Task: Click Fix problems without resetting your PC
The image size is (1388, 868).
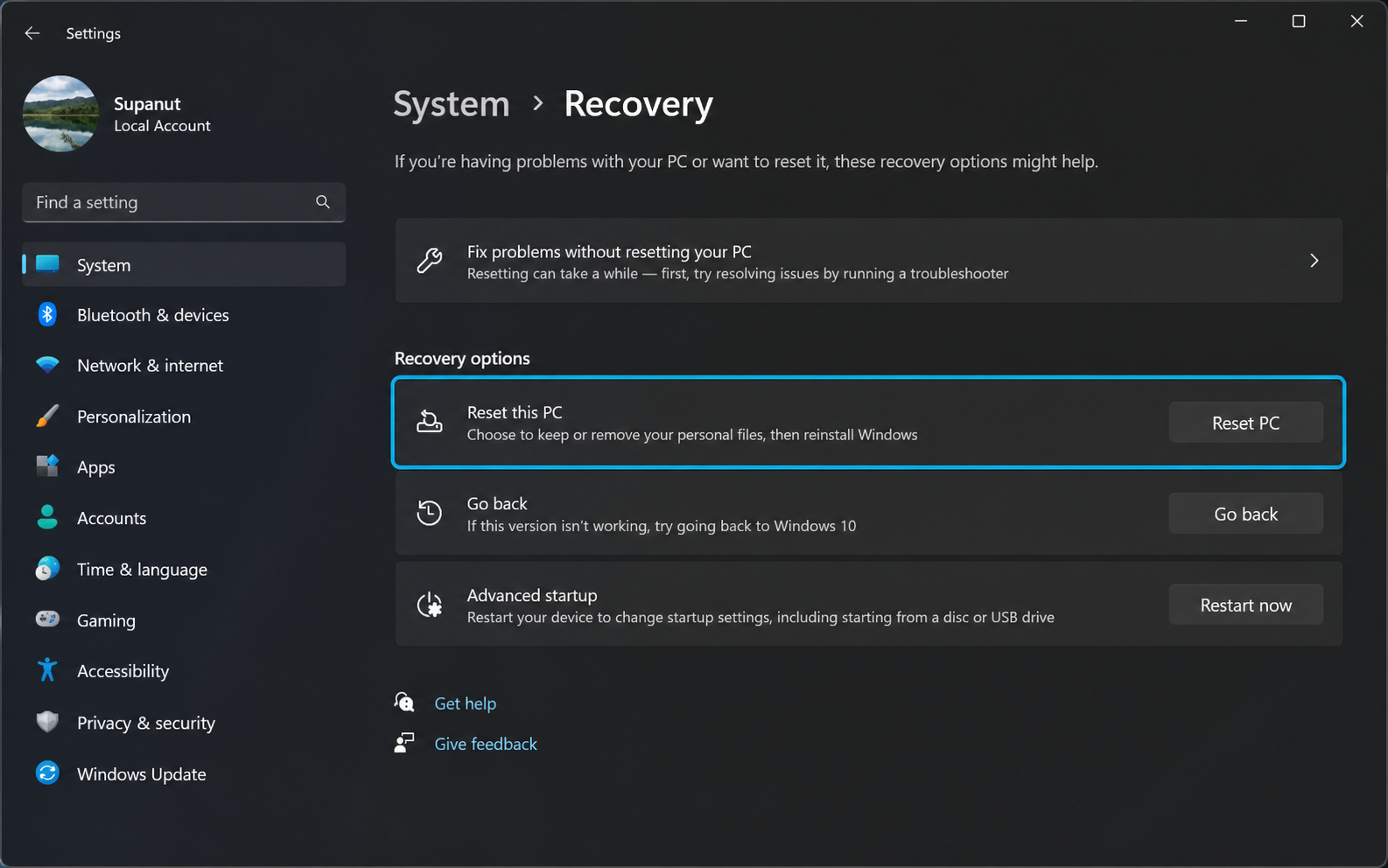Action: point(609,252)
